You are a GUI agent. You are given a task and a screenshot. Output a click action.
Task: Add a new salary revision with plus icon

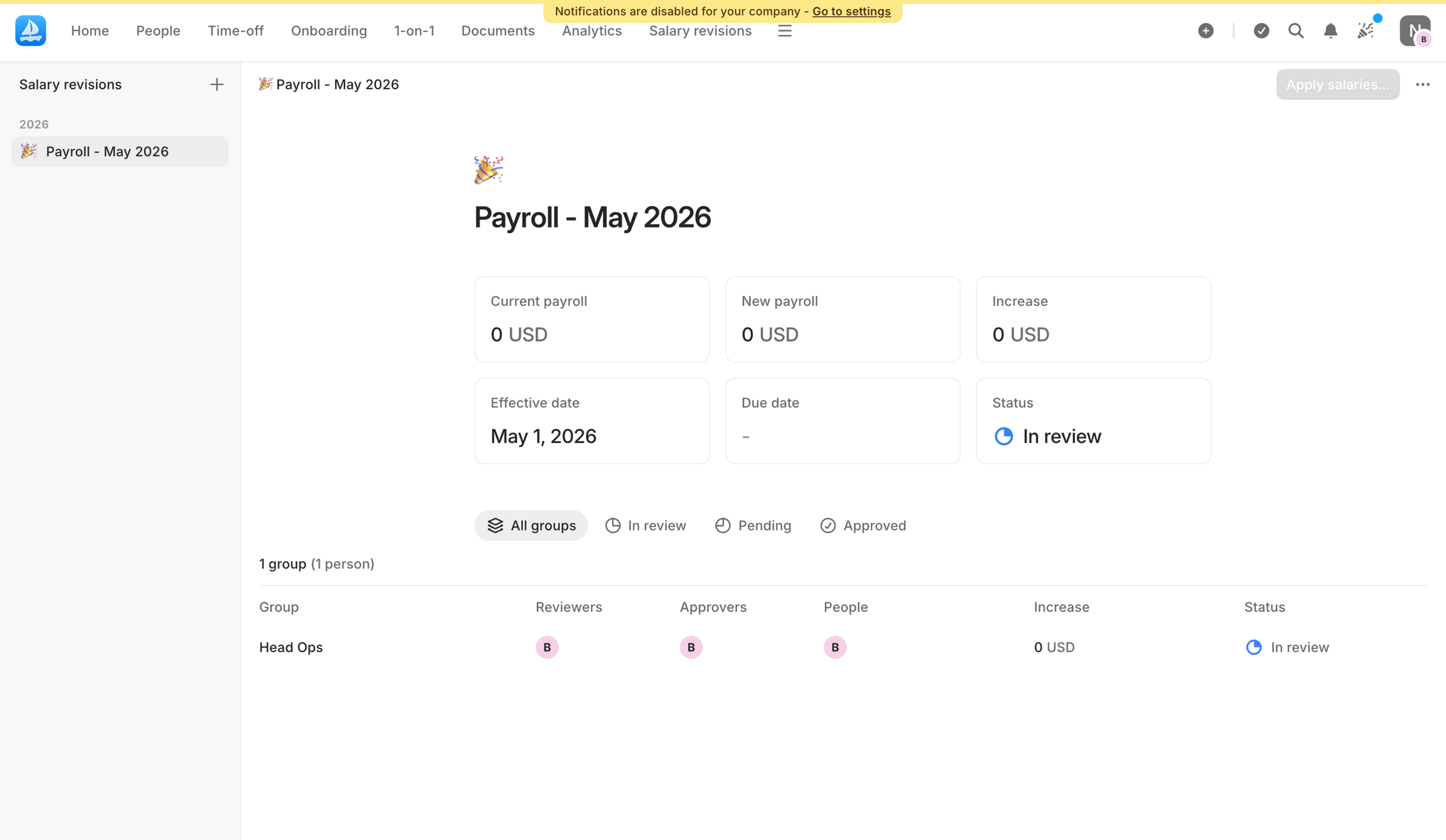pos(217,84)
